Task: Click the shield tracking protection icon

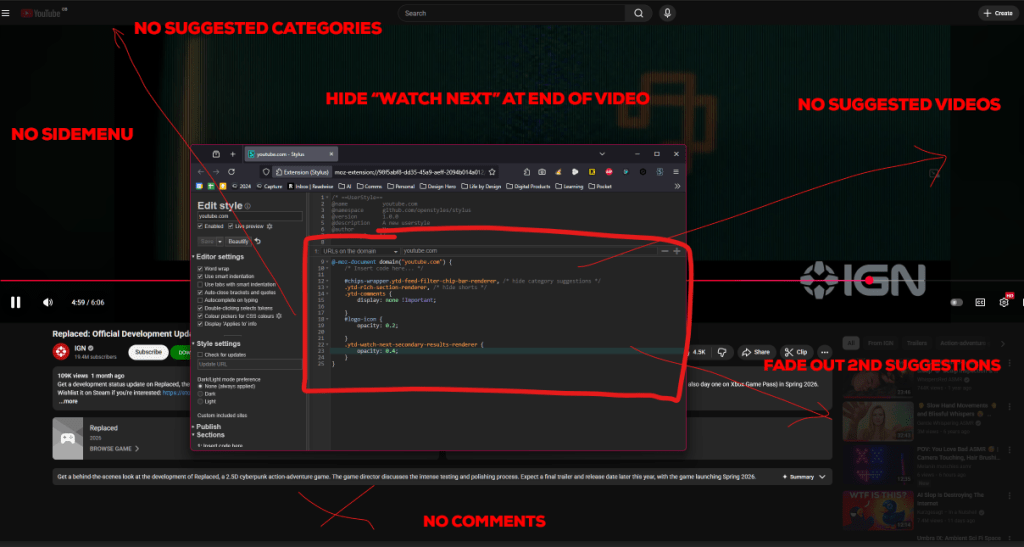Action: (265, 172)
